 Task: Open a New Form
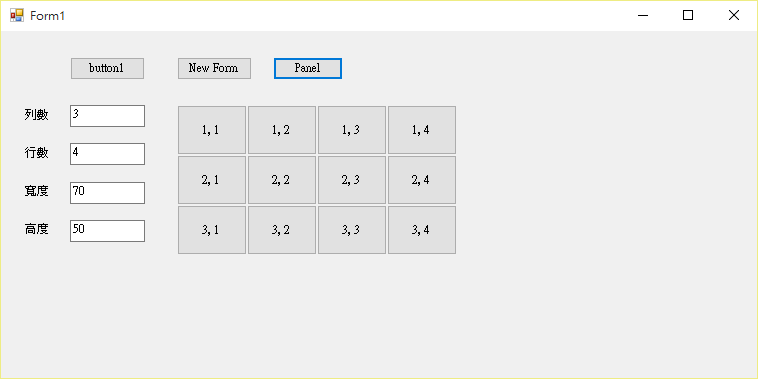(x=214, y=68)
